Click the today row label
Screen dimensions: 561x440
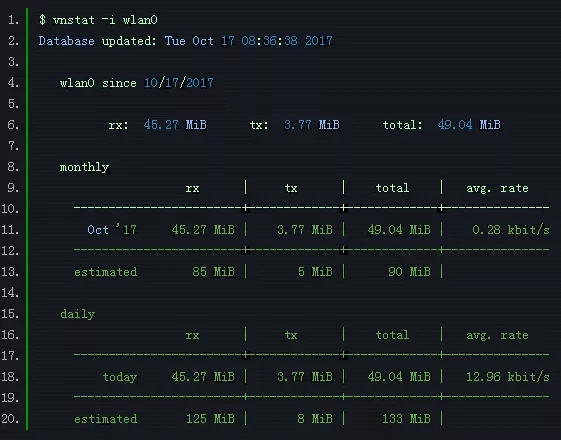[119, 377]
